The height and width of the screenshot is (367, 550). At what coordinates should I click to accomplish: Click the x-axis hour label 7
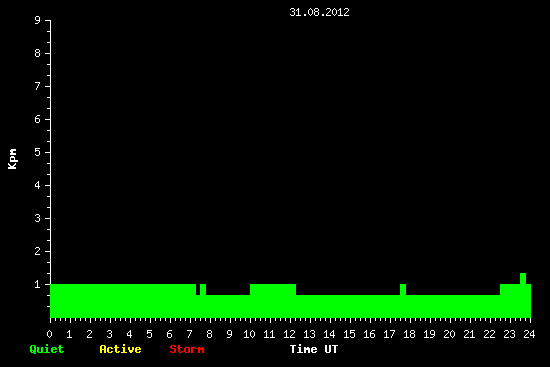point(189,334)
